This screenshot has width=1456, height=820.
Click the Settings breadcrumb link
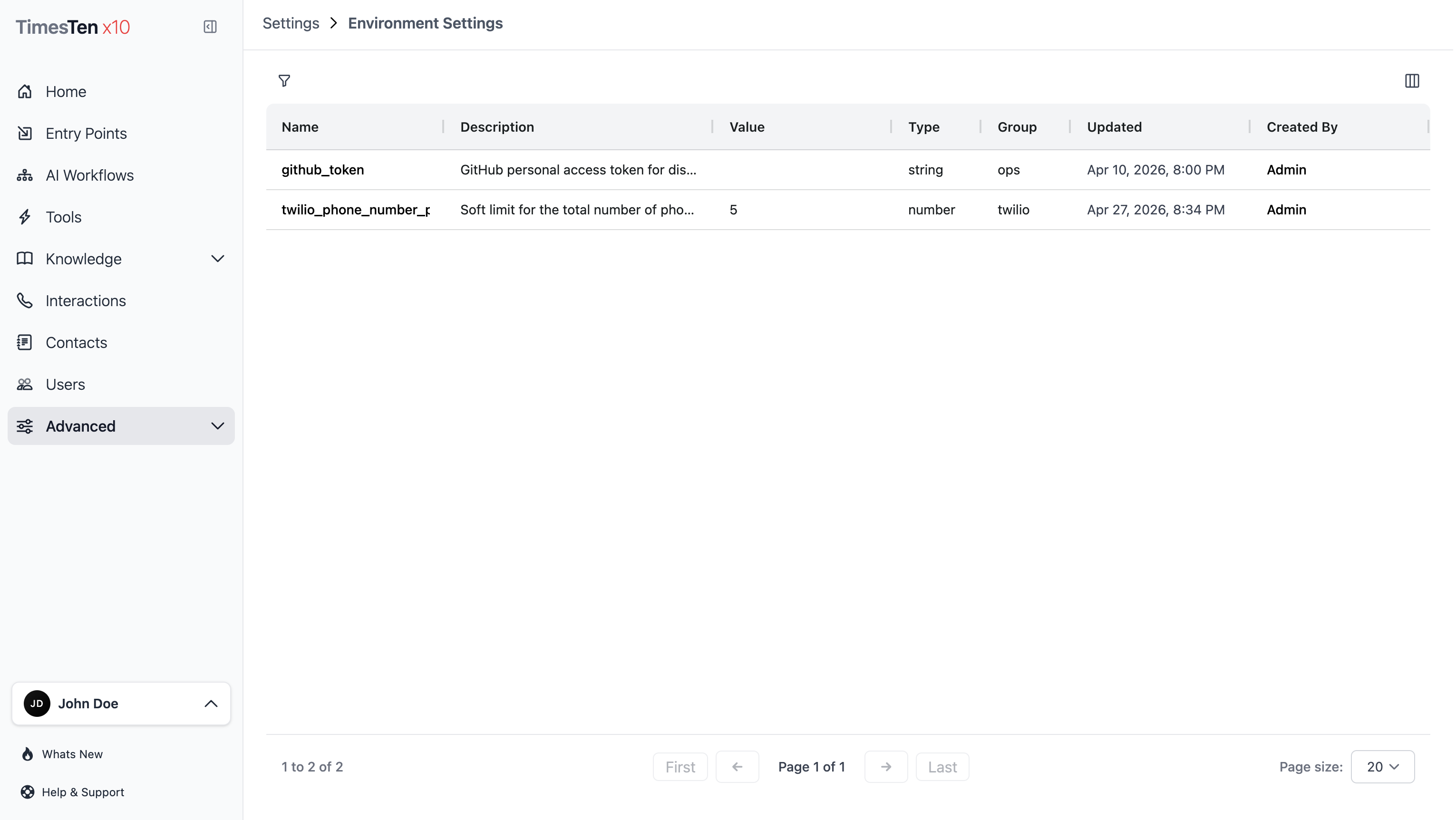click(x=291, y=23)
